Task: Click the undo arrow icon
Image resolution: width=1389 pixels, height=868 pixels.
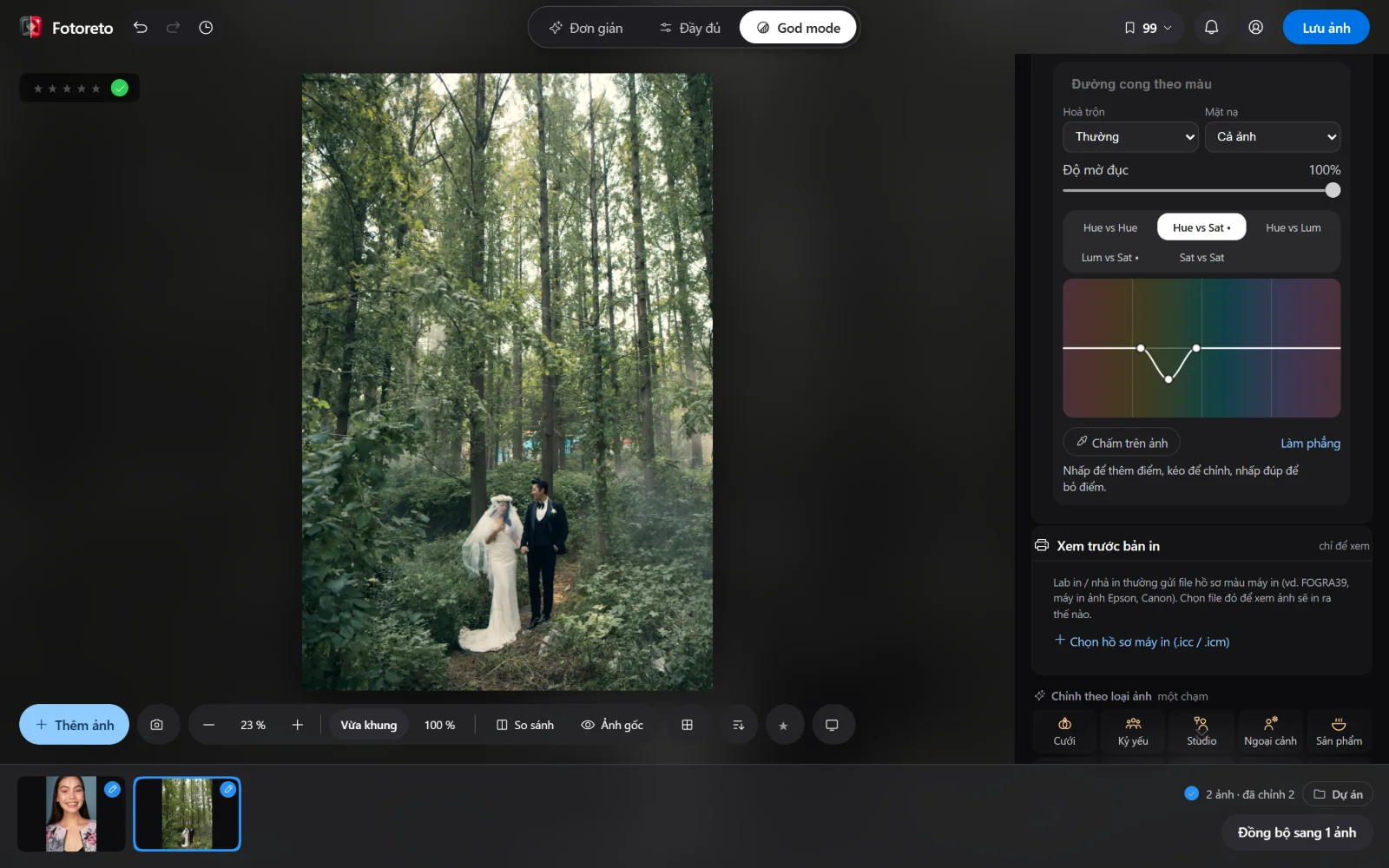Action: [140, 28]
